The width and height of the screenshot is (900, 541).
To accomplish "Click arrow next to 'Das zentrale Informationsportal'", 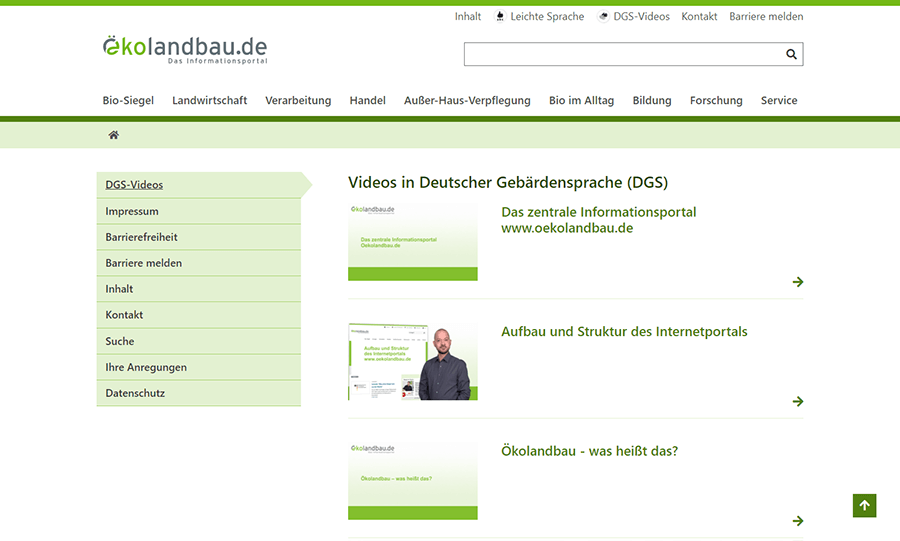I will [797, 282].
